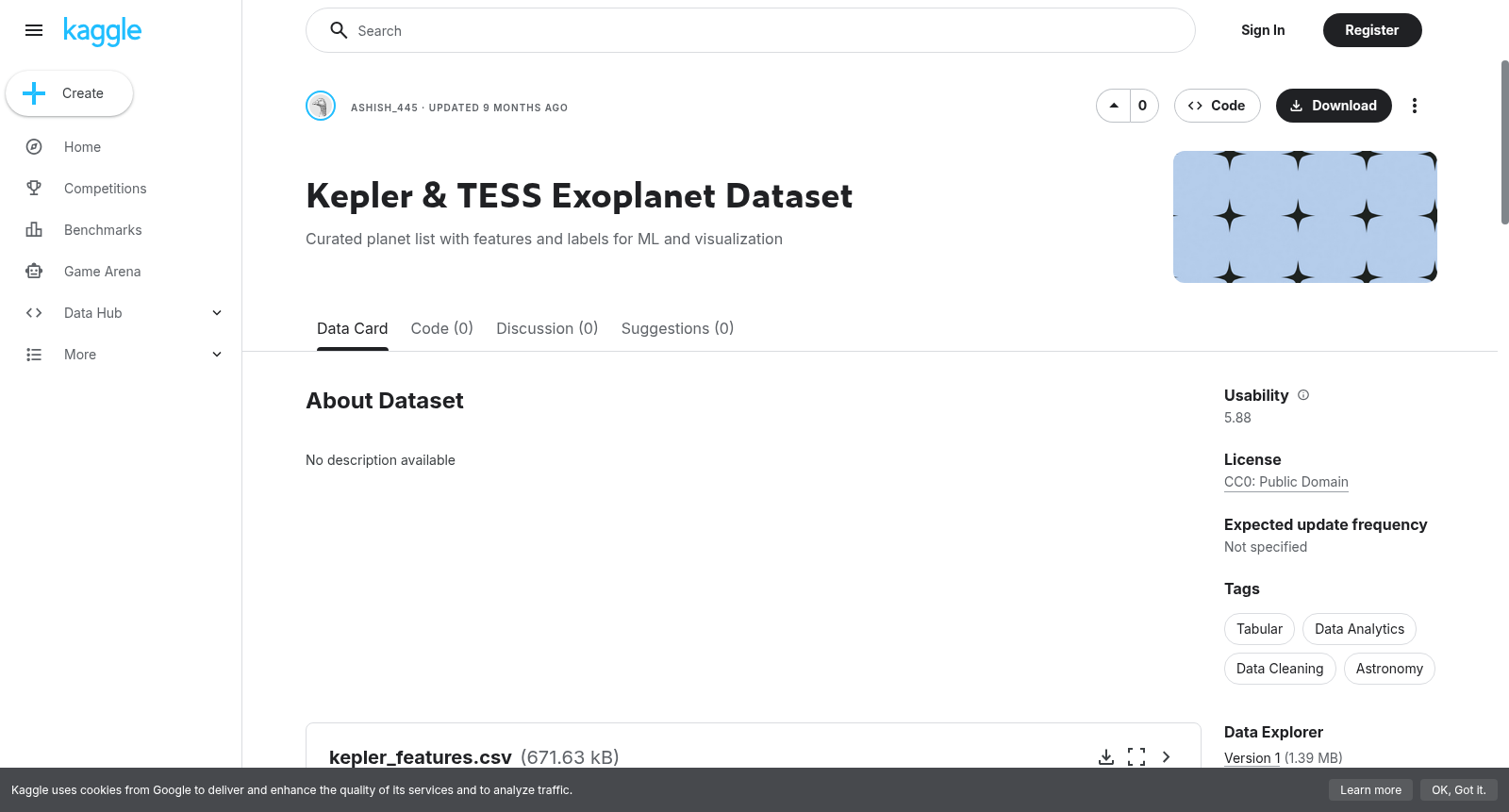The height and width of the screenshot is (812, 1509).
Task: Click Learn more in cookie banner
Action: [x=1370, y=790]
